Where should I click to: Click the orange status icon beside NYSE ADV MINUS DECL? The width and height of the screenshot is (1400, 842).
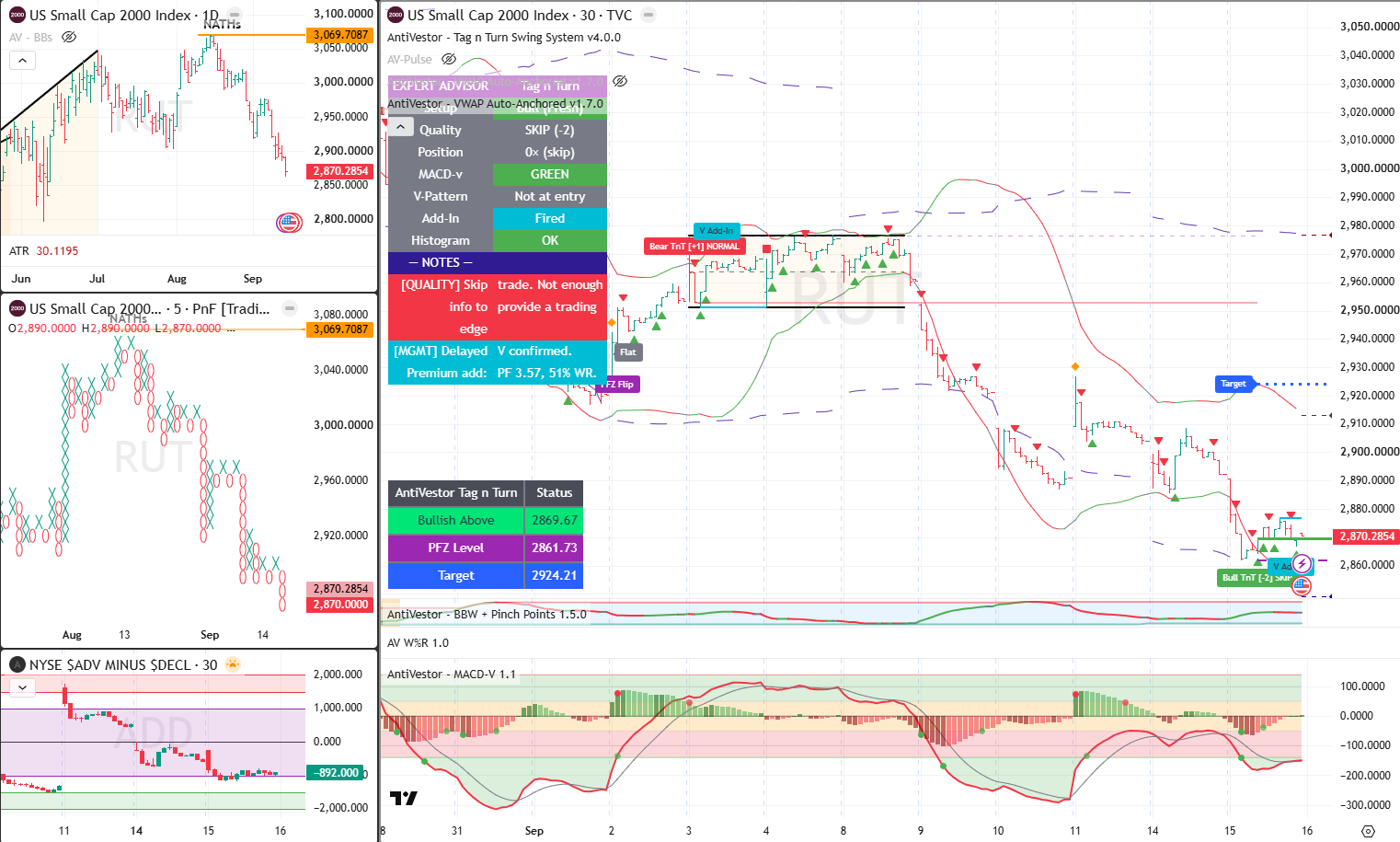[x=233, y=664]
